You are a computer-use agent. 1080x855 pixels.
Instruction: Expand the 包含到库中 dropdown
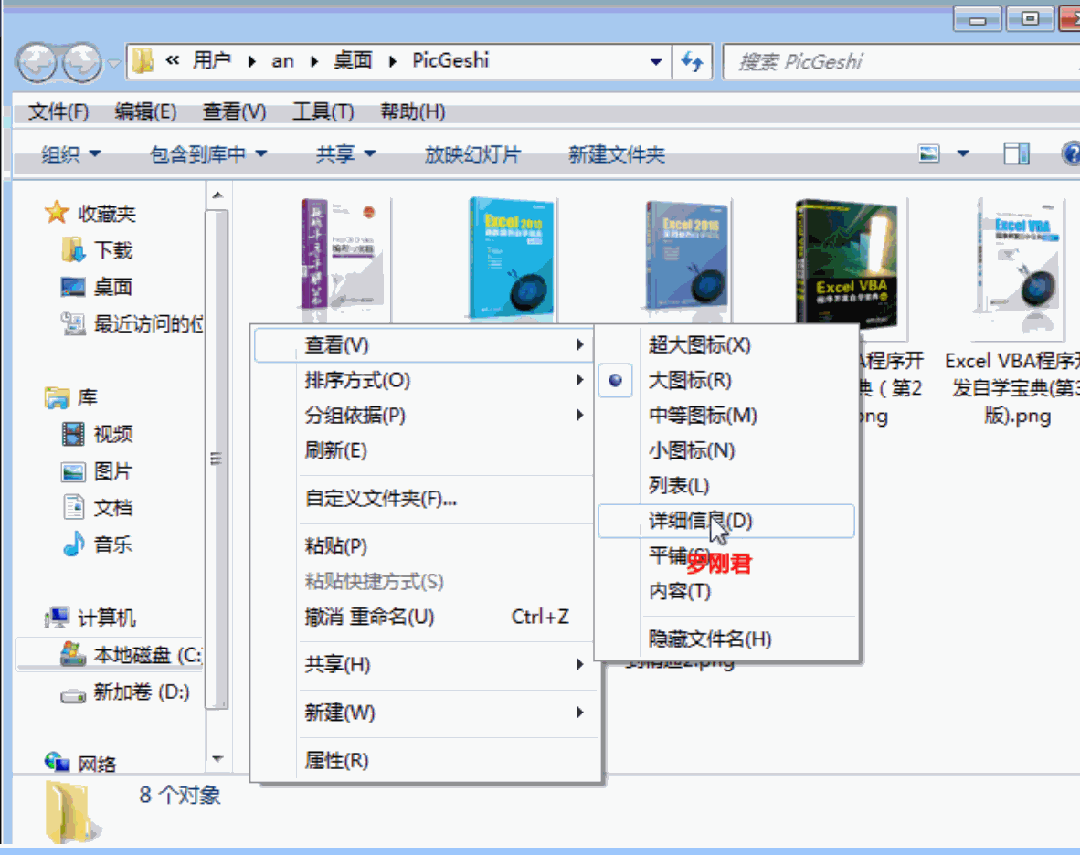pyautogui.click(x=209, y=154)
